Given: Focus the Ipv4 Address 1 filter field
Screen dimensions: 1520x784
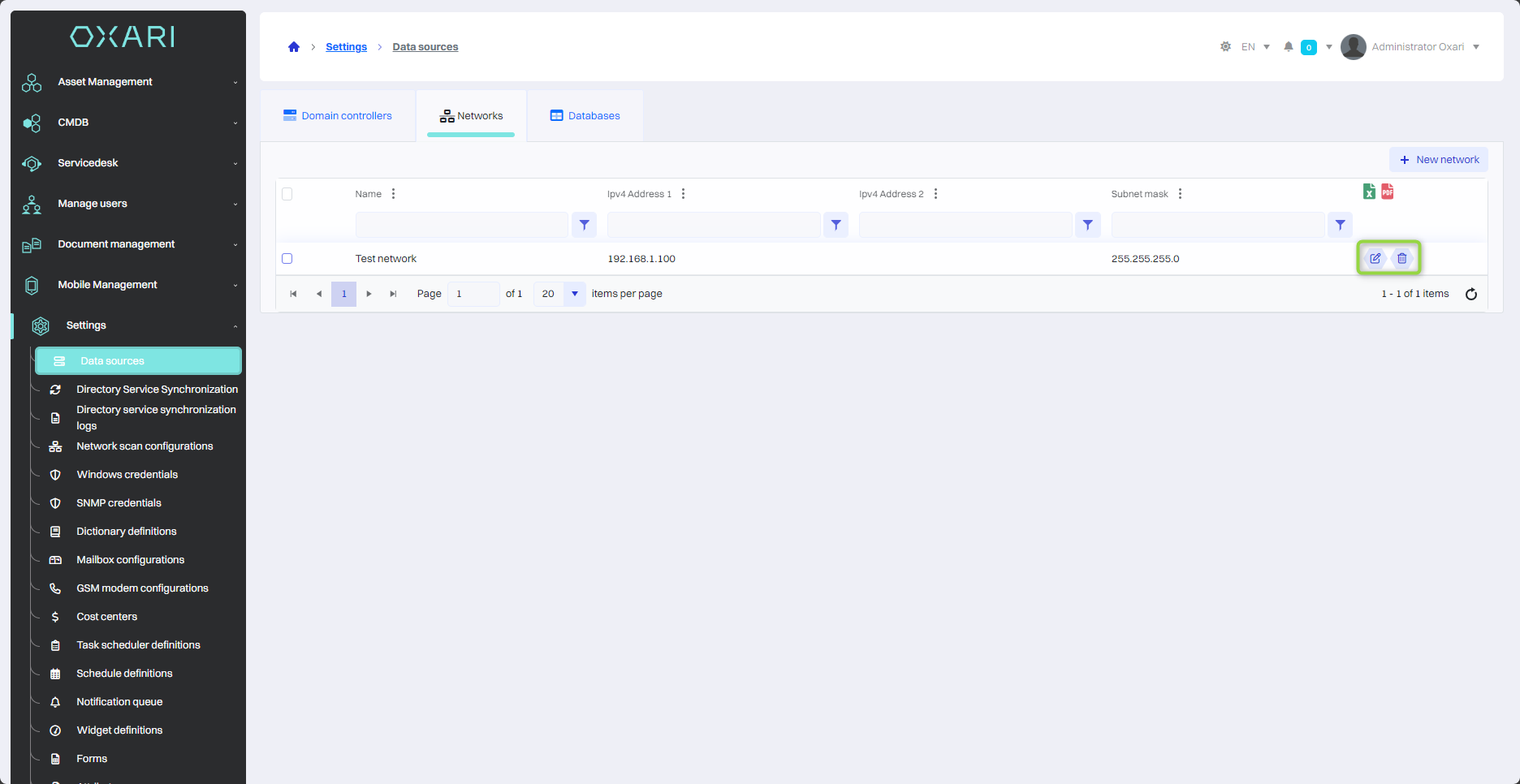Looking at the screenshot, I should tap(713, 225).
